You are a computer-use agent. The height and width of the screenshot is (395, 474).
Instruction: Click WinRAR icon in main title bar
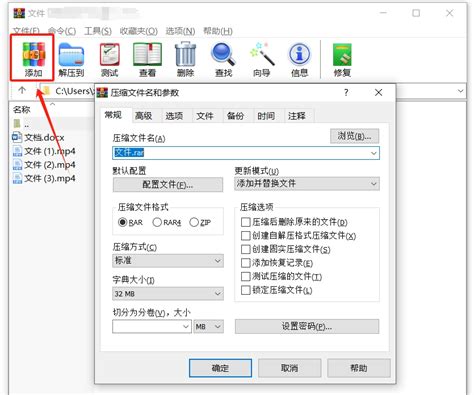click(x=19, y=13)
